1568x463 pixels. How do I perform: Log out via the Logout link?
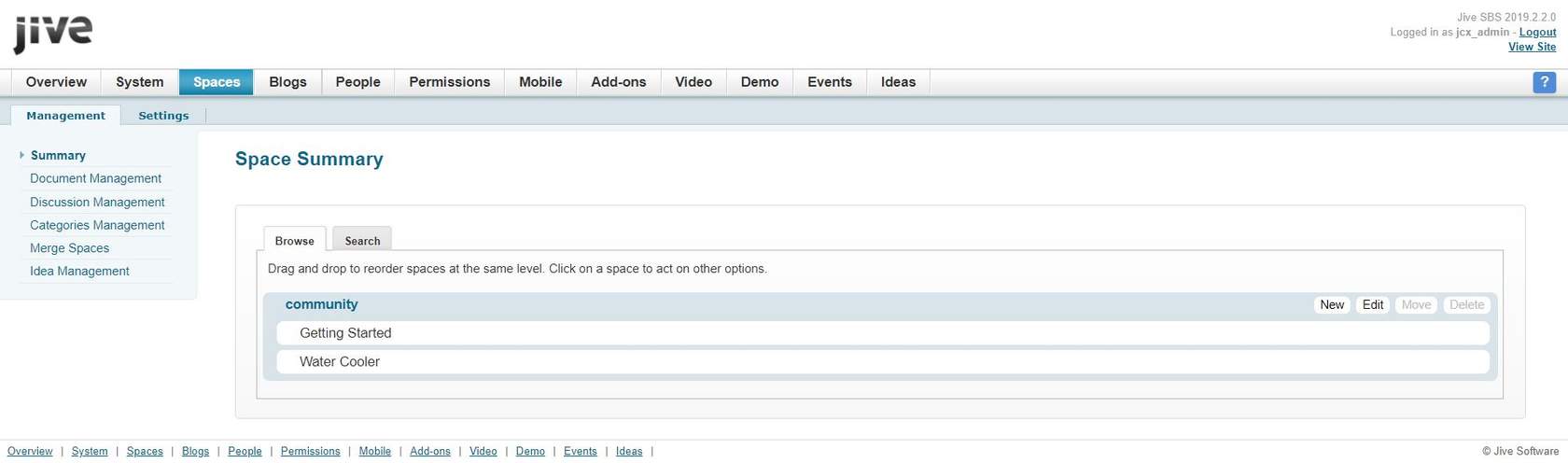1537,32
